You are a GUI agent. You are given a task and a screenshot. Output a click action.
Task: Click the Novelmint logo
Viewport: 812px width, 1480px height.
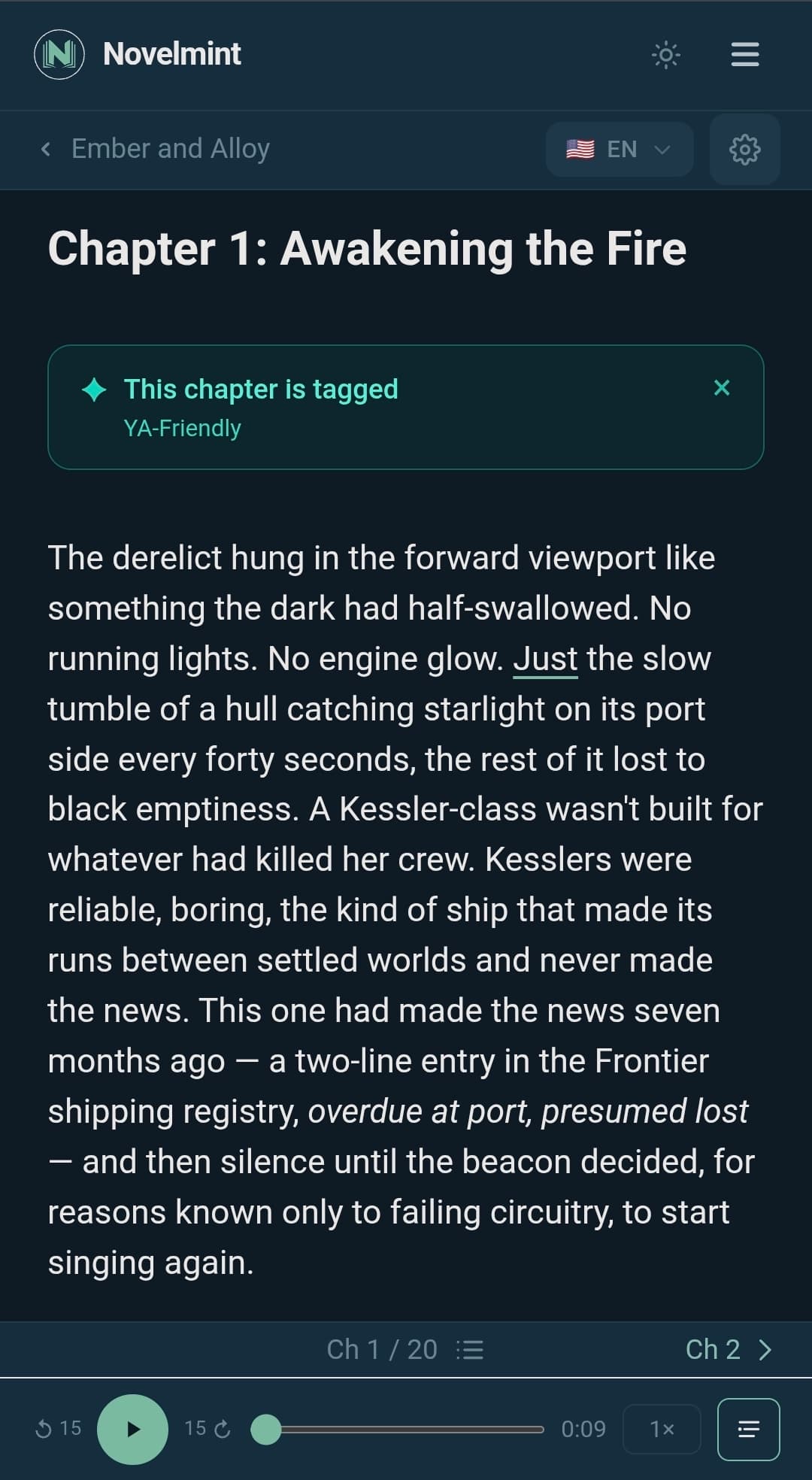(59, 53)
